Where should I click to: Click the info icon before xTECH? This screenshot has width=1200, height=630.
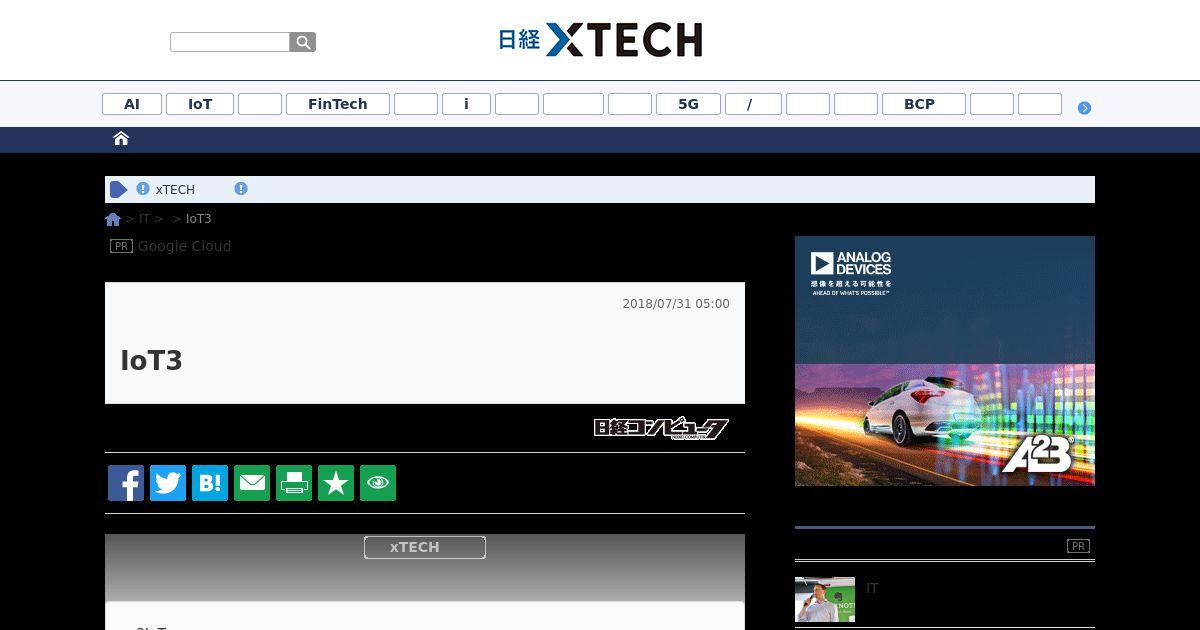tap(143, 189)
